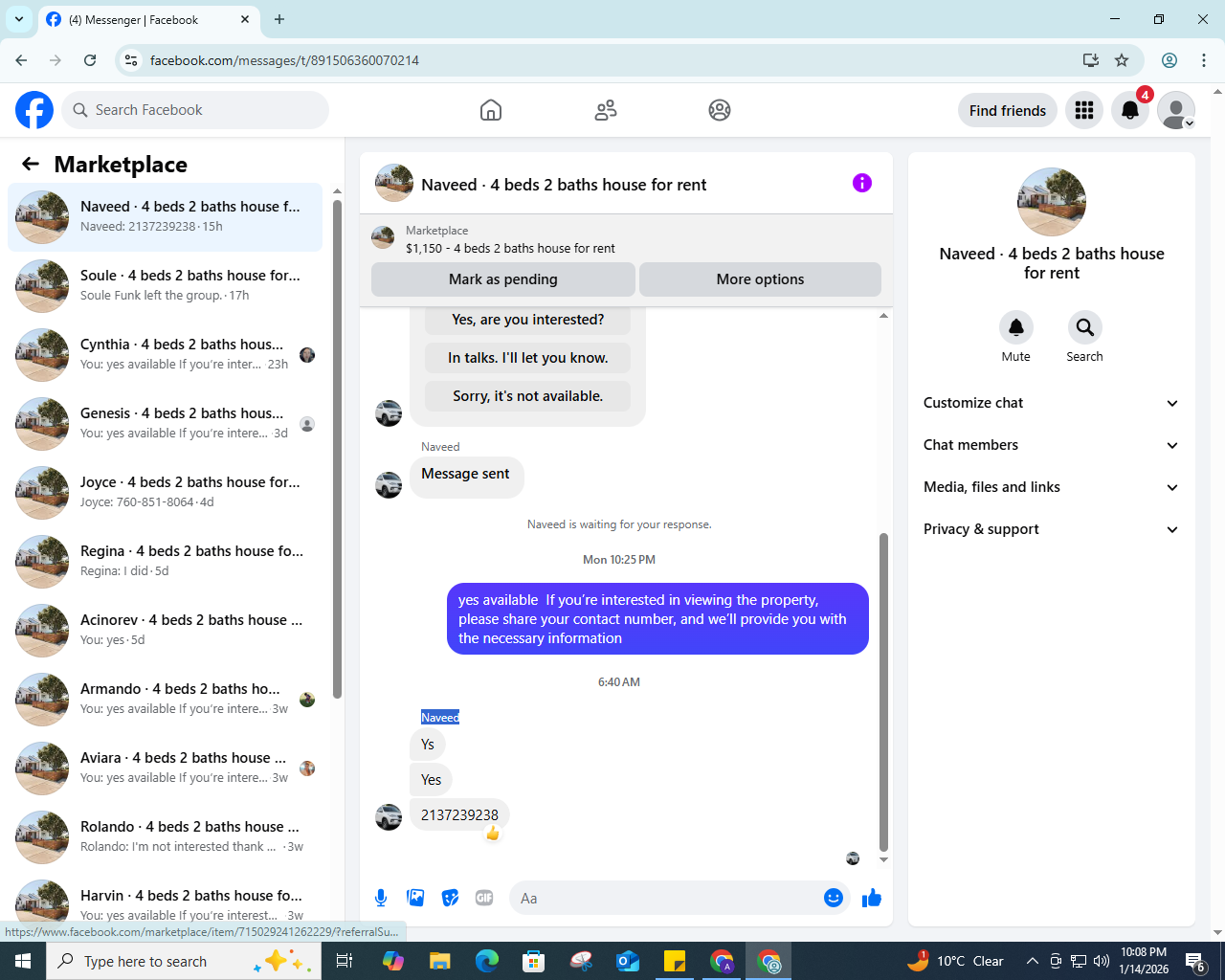1225x980 pixels.
Task: Open the $1,150 Marketplace listing link
Action: [x=510, y=248]
